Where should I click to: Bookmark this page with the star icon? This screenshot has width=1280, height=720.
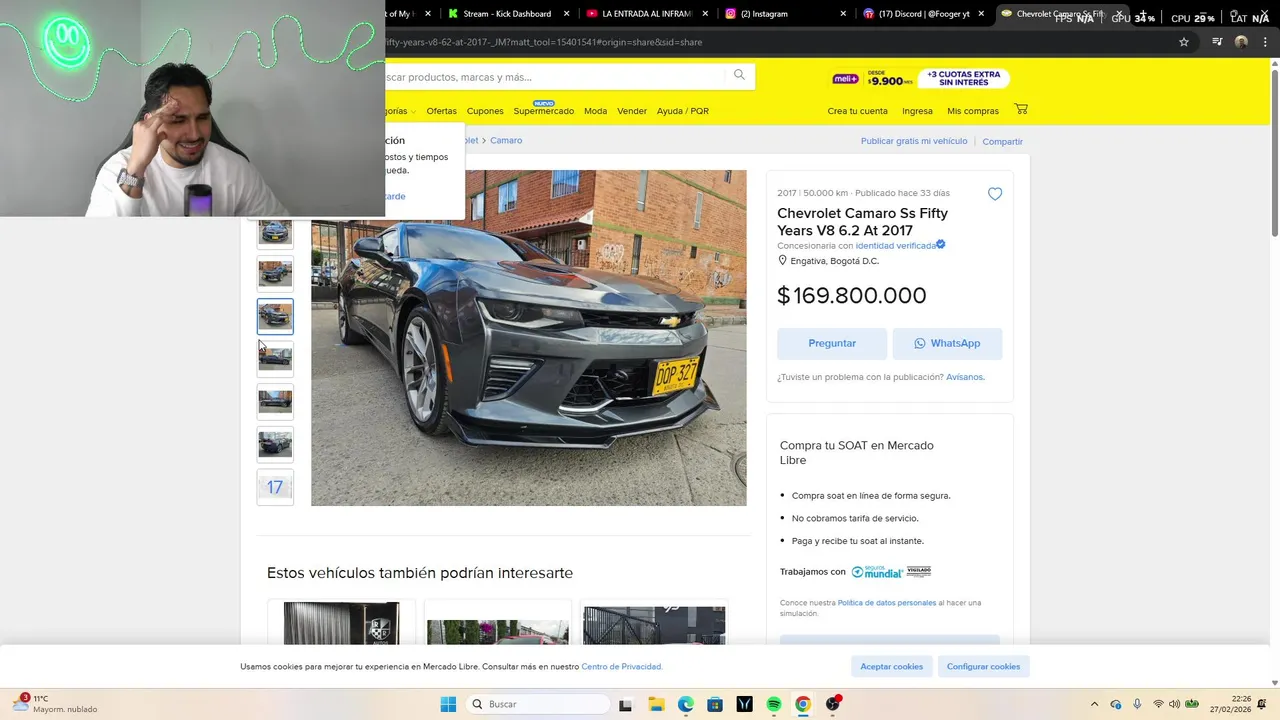[x=1184, y=42]
